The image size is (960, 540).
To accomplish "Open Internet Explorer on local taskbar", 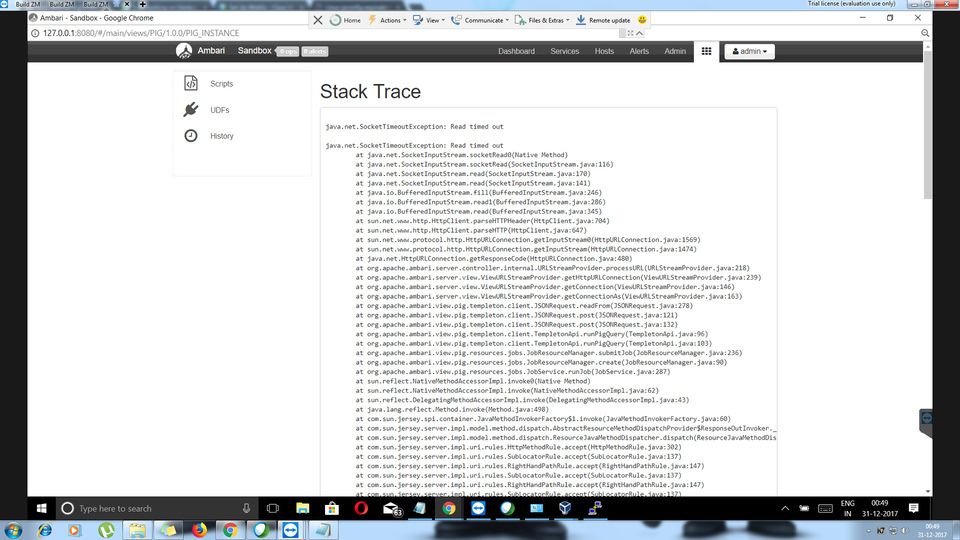I will 45,530.
